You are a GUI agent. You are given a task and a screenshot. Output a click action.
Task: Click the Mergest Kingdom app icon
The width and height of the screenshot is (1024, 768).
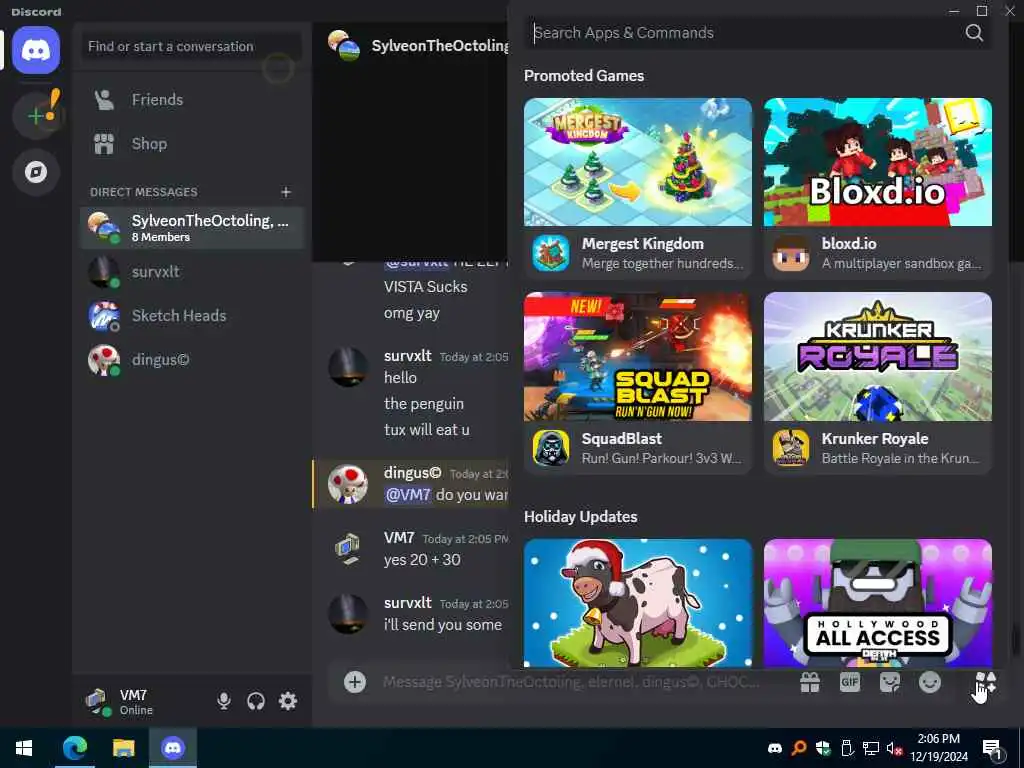click(x=551, y=253)
